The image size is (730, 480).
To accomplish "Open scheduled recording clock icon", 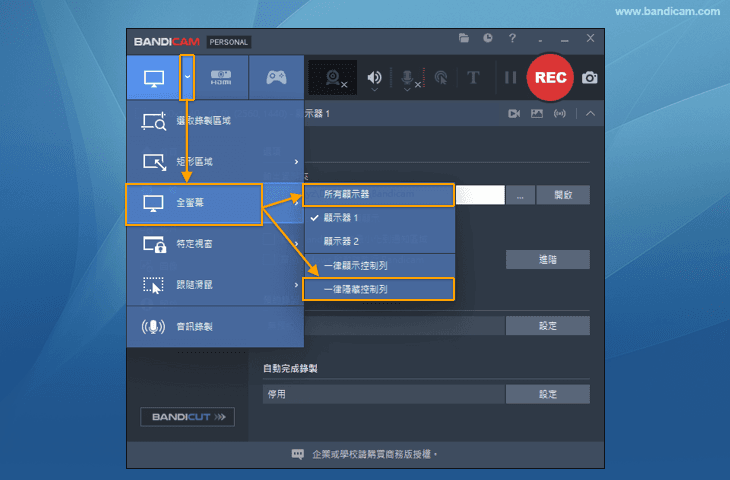I will click(487, 38).
